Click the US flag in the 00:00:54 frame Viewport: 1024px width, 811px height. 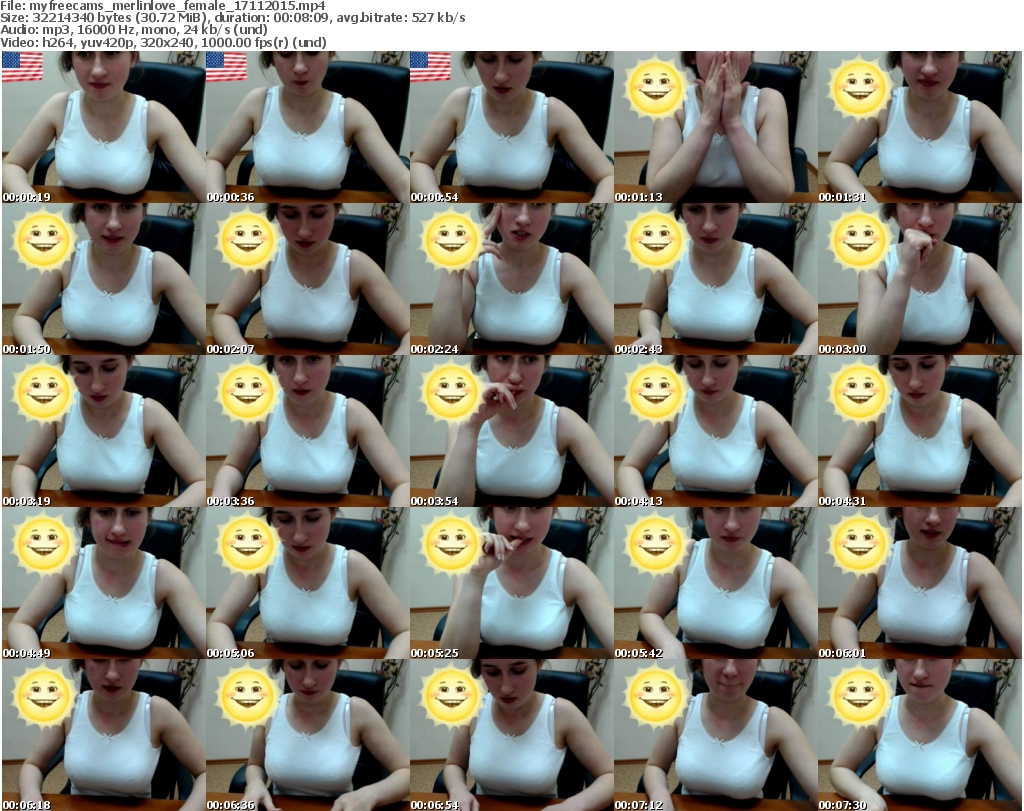click(430, 67)
